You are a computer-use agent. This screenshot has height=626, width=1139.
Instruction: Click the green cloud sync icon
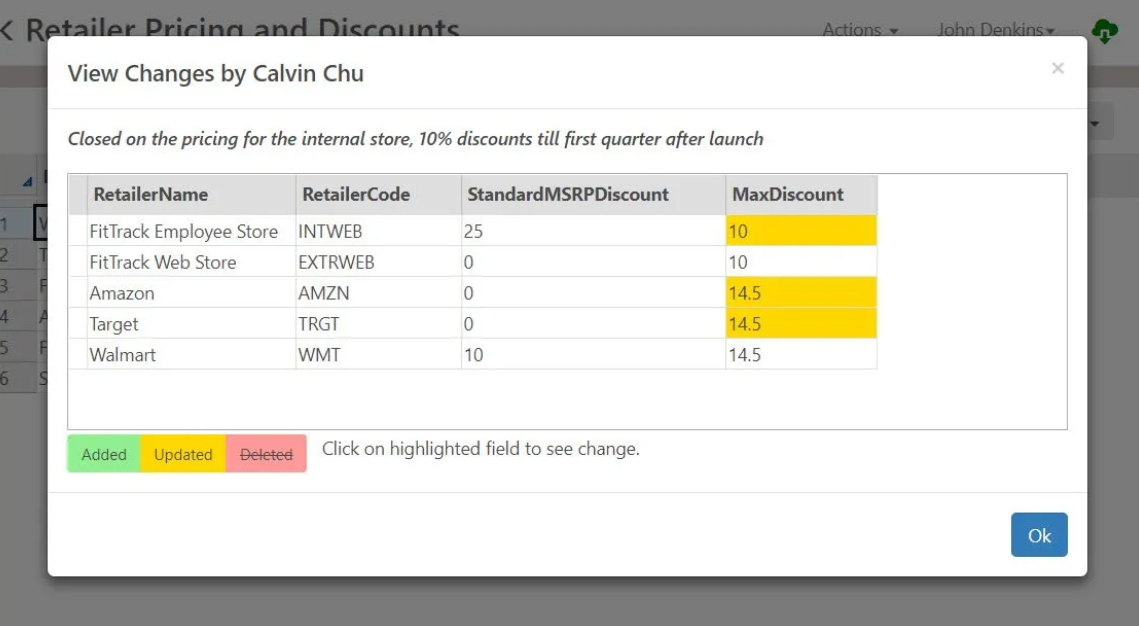click(1104, 31)
